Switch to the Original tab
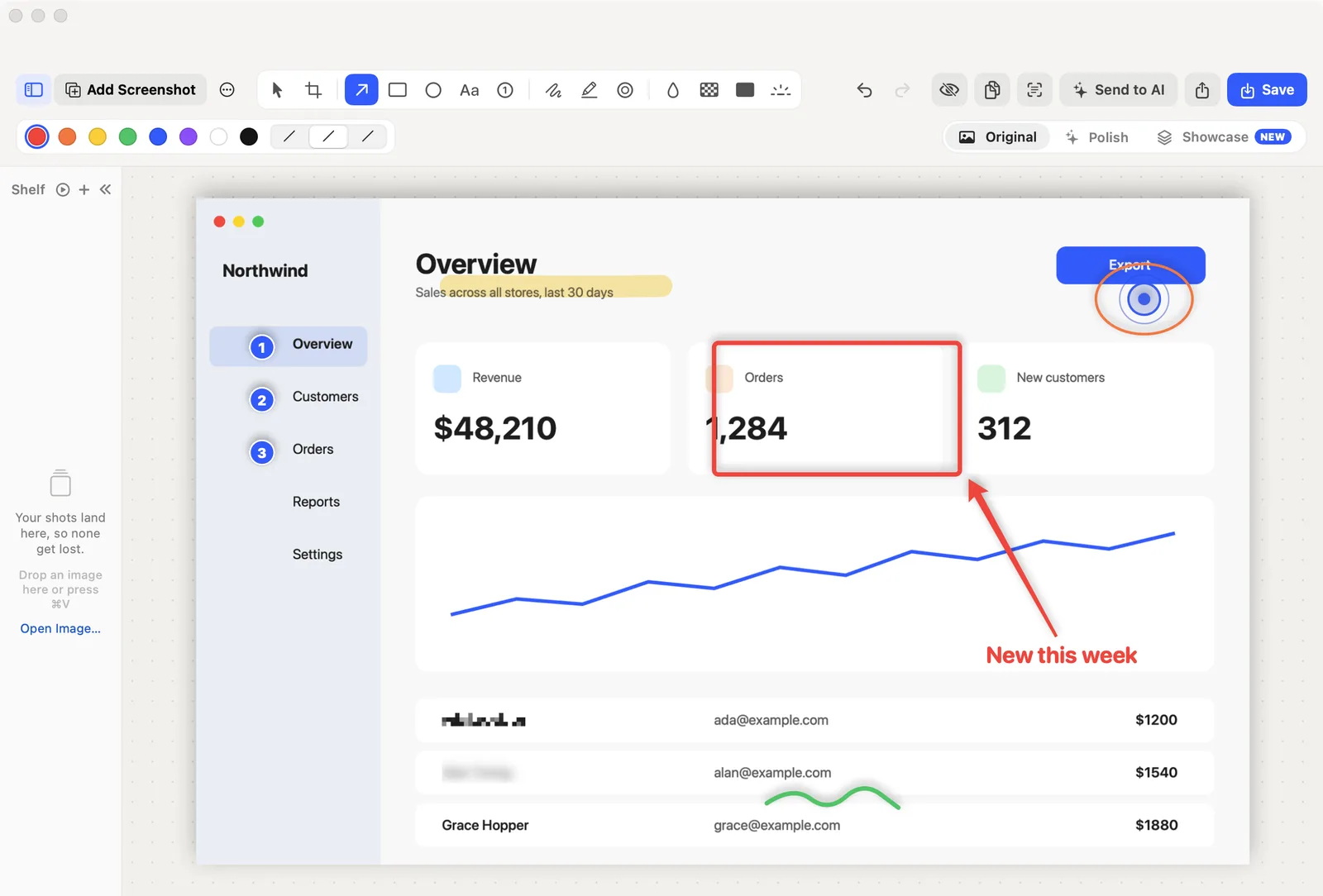1323x896 pixels. click(x=997, y=137)
